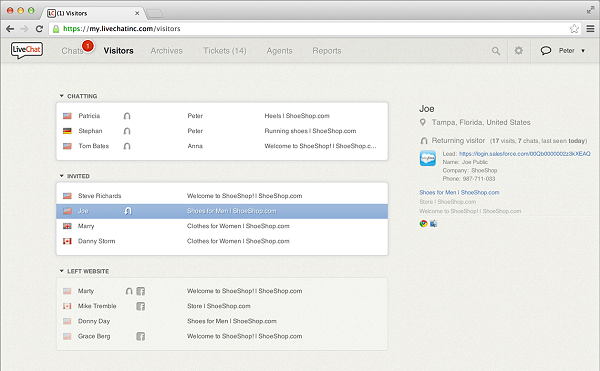Select visitor Grace Berg

tap(222, 336)
